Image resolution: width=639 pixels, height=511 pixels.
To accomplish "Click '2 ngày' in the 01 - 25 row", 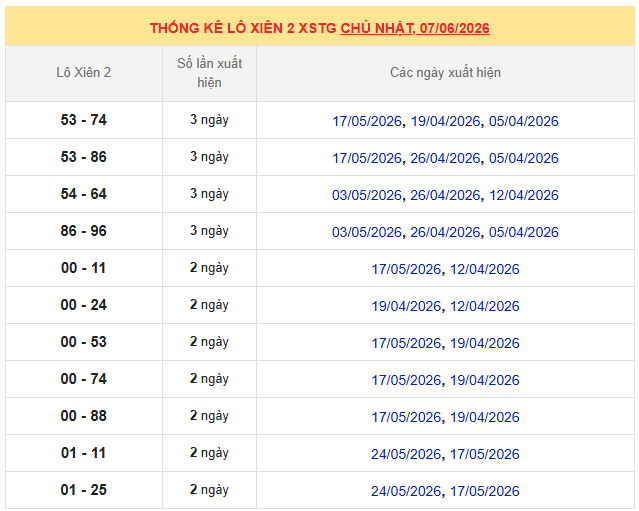I will (209, 490).
